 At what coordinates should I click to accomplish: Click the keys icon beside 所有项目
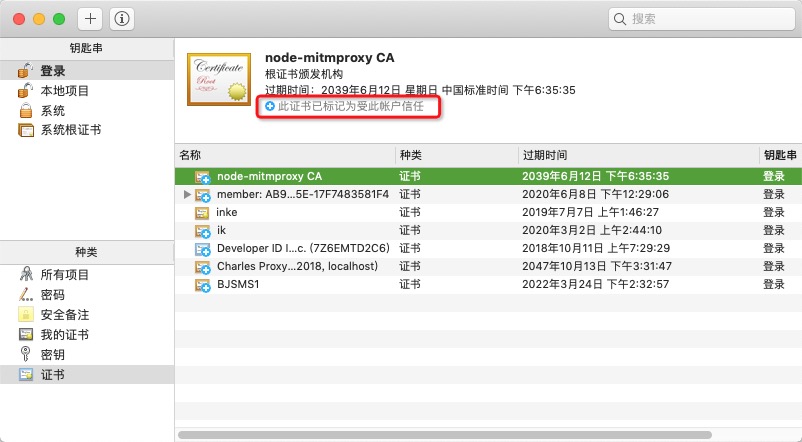point(26,274)
